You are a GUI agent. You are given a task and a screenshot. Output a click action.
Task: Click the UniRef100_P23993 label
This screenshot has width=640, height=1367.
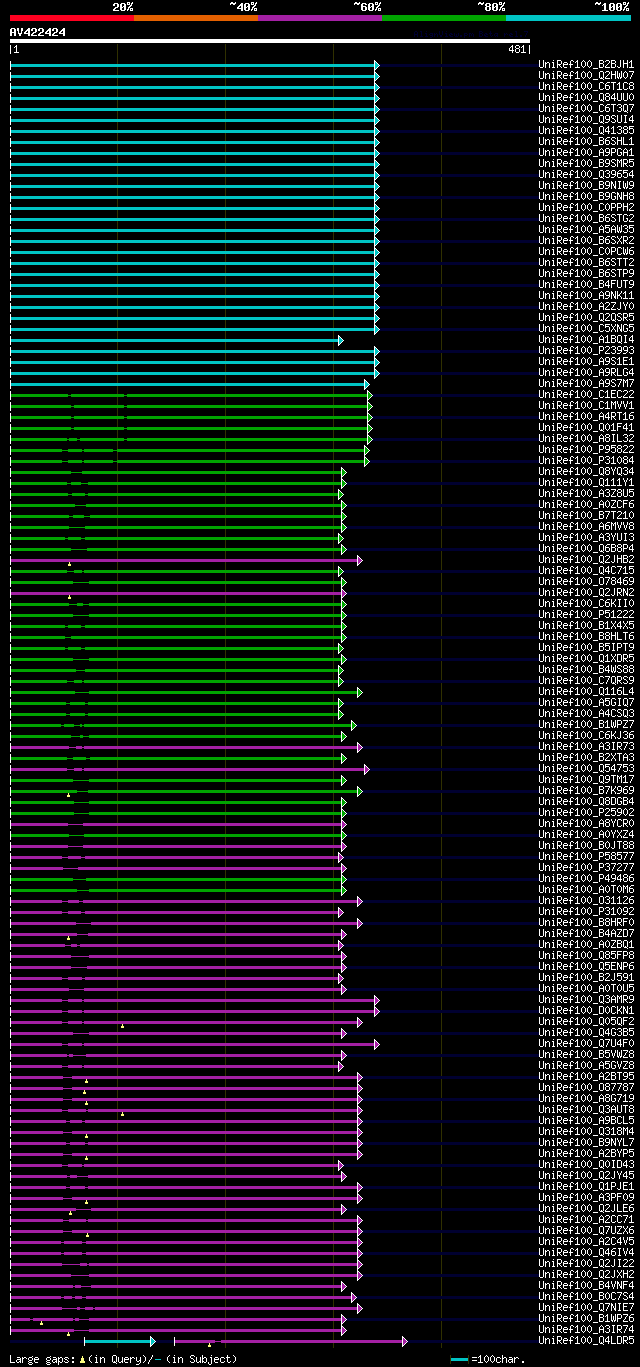[x=586, y=350]
